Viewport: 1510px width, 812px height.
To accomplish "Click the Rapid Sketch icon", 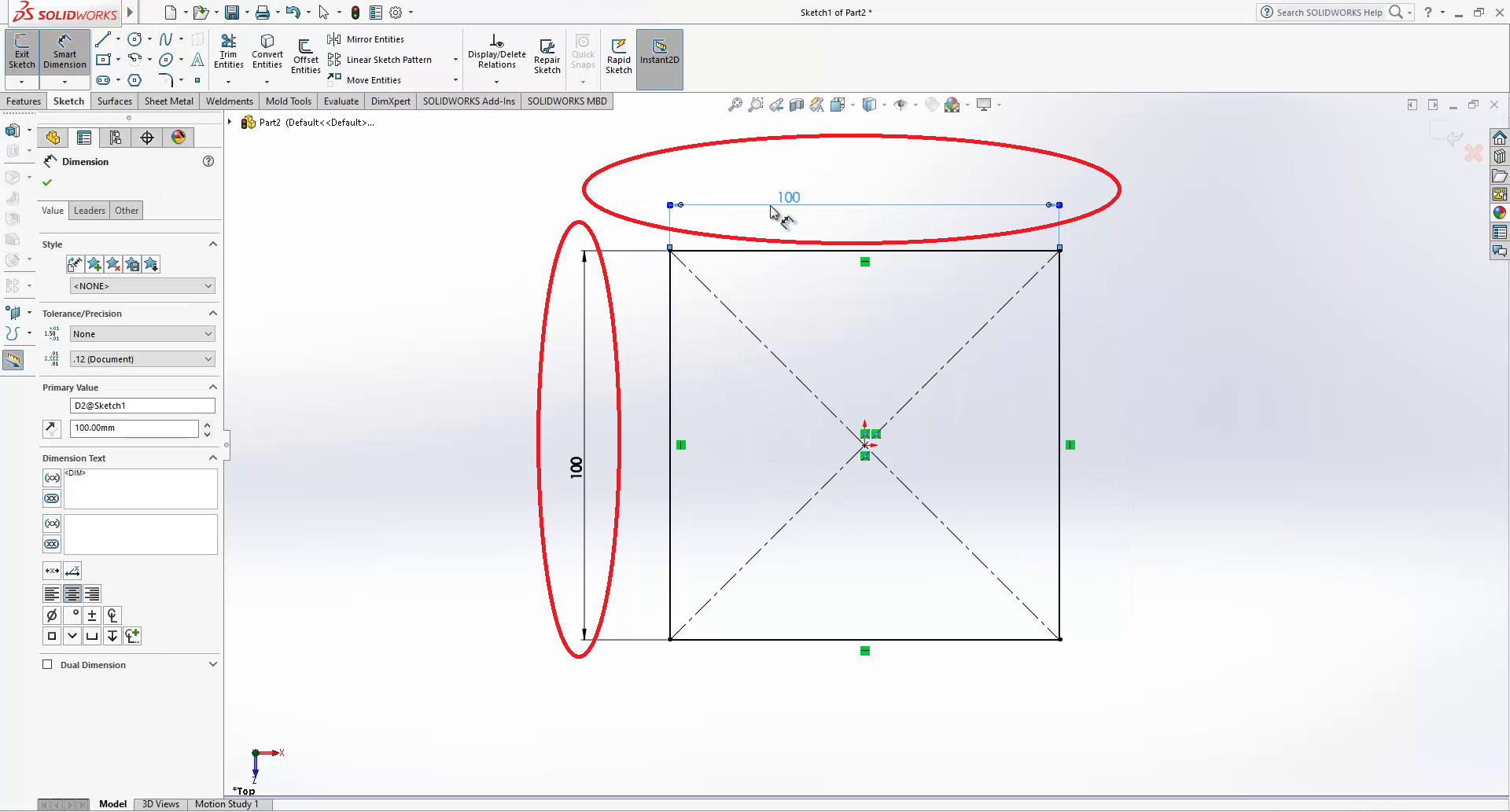I will 618,56.
